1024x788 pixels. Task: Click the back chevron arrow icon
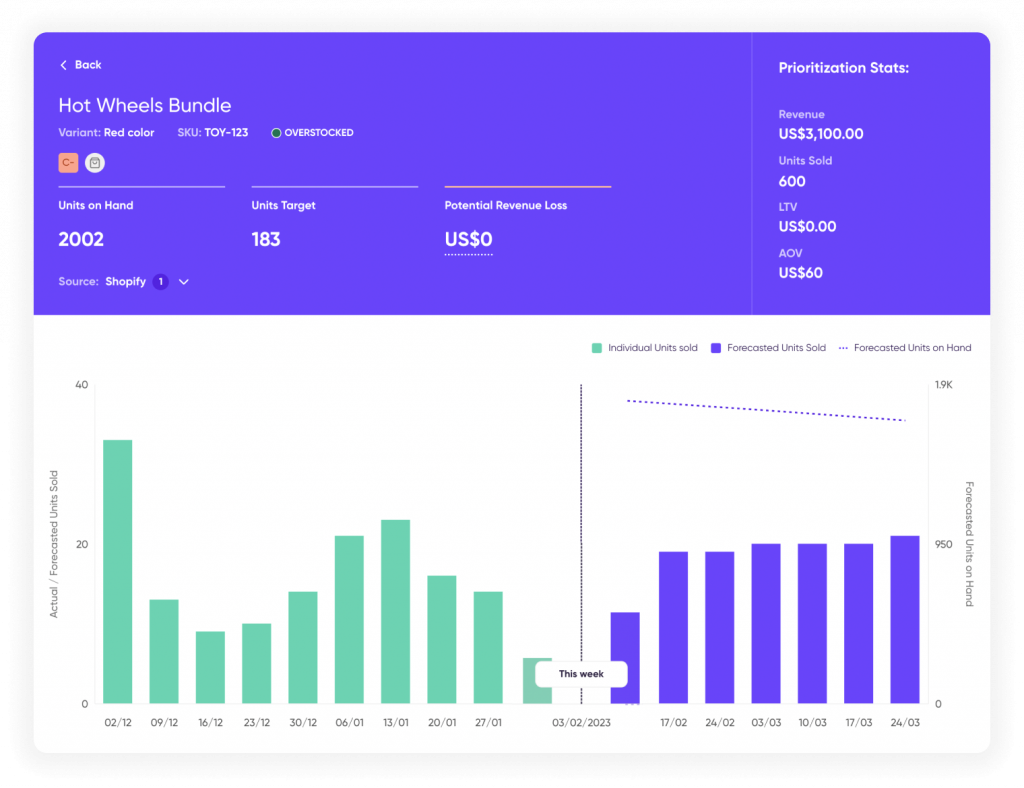click(x=63, y=65)
